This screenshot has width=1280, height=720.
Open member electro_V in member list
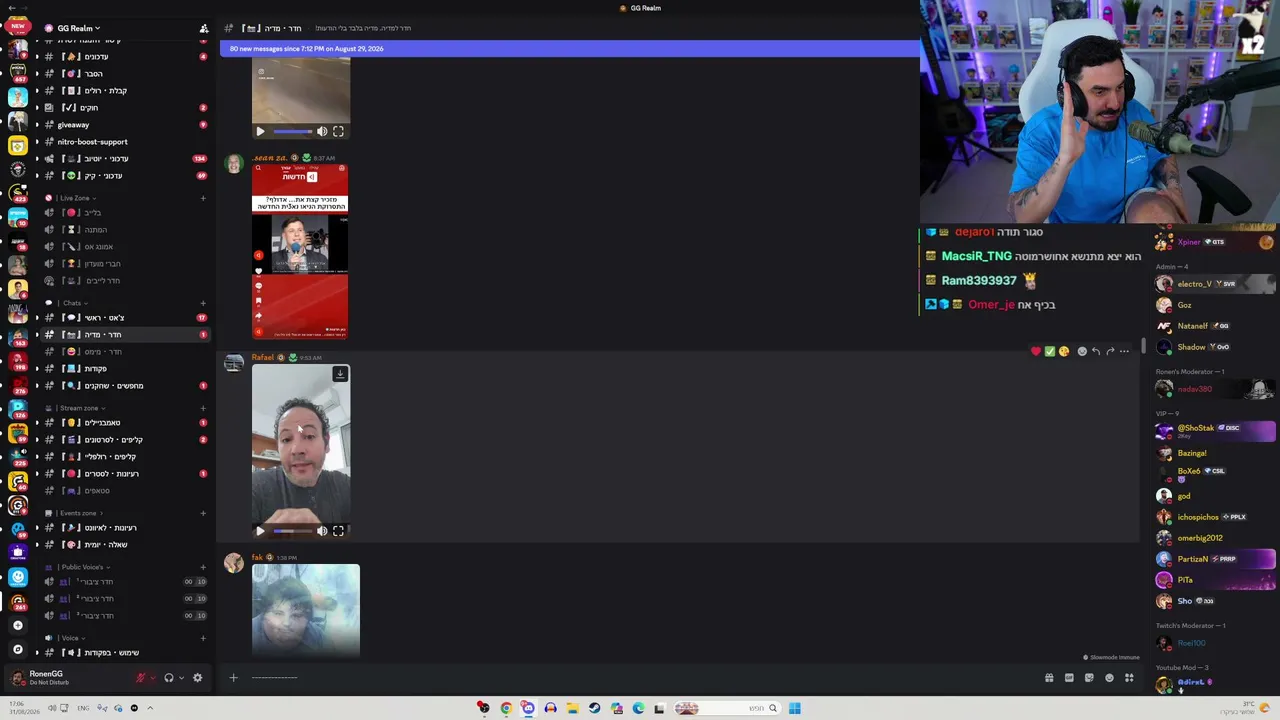pos(1215,284)
